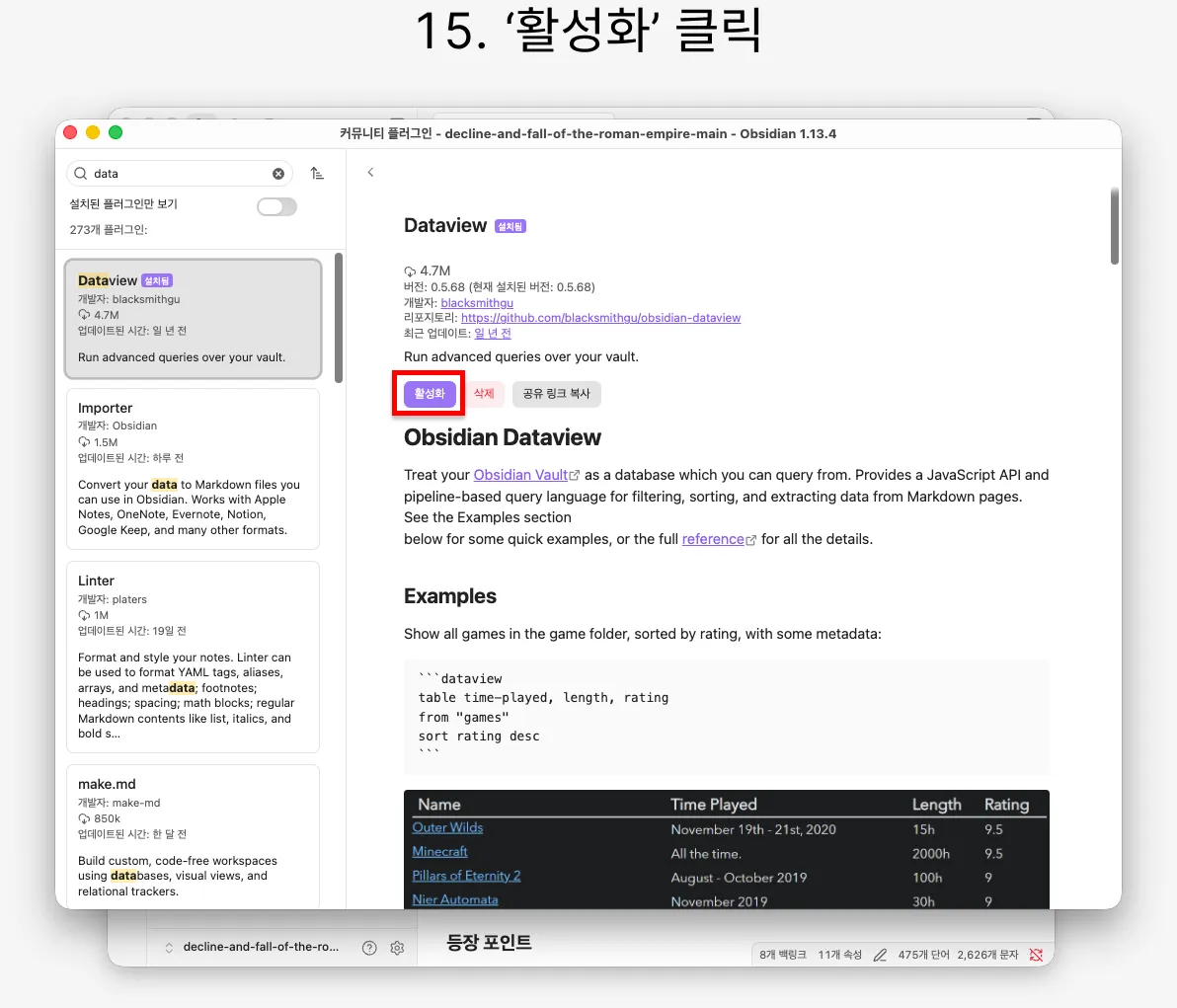Click the red 삭제 button
The width and height of the screenshot is (1177, 1008).
484,393
